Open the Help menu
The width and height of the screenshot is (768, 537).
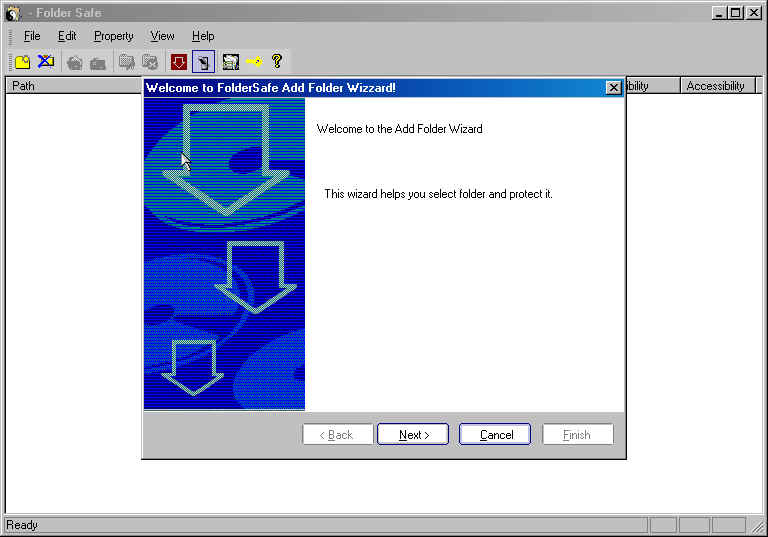pos(203,36)
